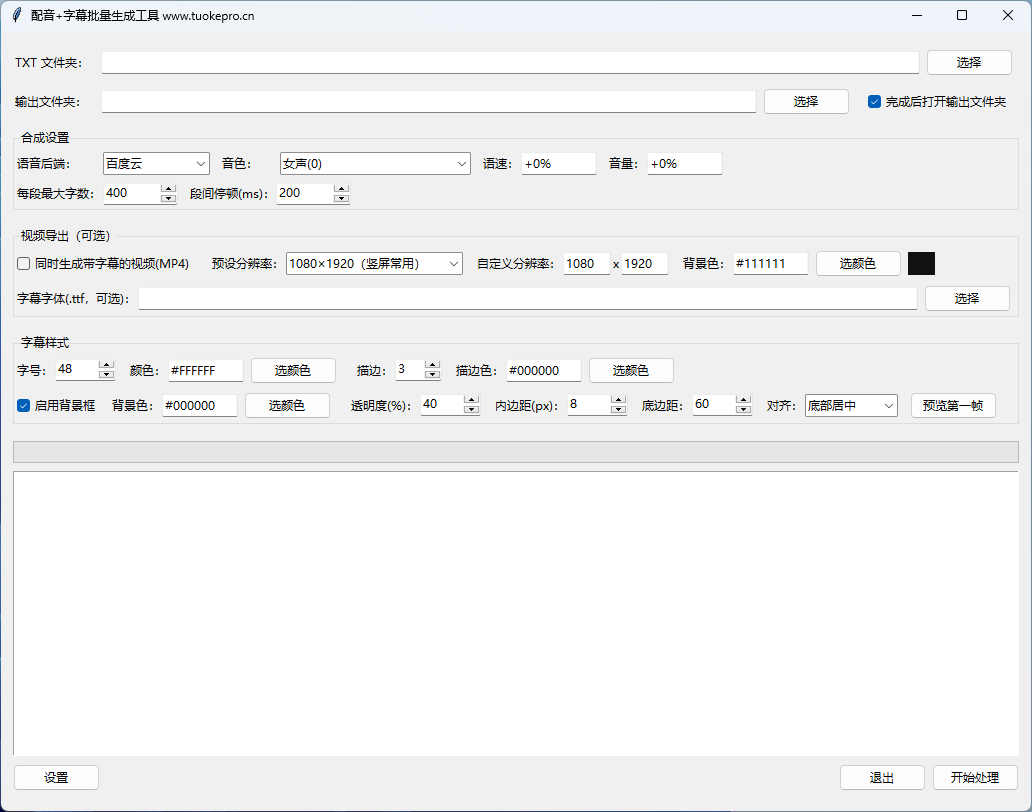The image size is (1032, 812).
Task: Open the 设置 settings dialog
Action: (56, 777)
